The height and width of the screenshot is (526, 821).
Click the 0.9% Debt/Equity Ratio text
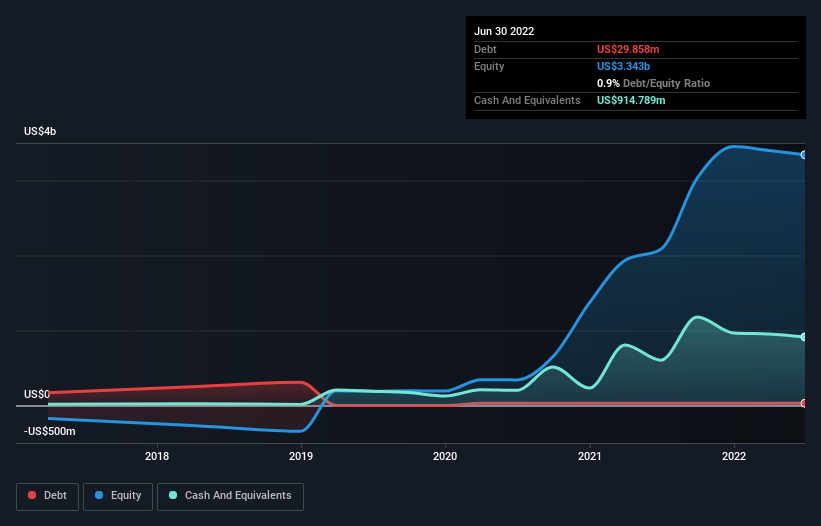pyautogui.click(x=653, y=83)
